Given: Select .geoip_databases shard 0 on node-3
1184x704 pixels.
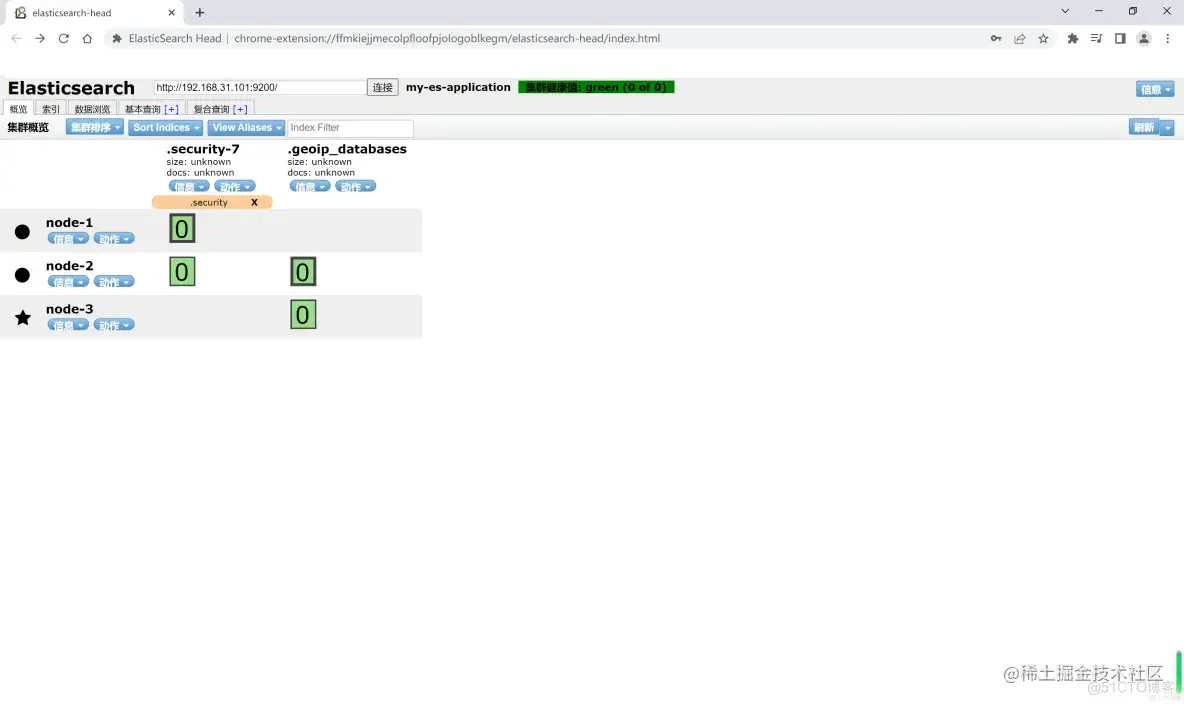Looking at the screenshot, I should pyautogui.click(x=303, y=315).
